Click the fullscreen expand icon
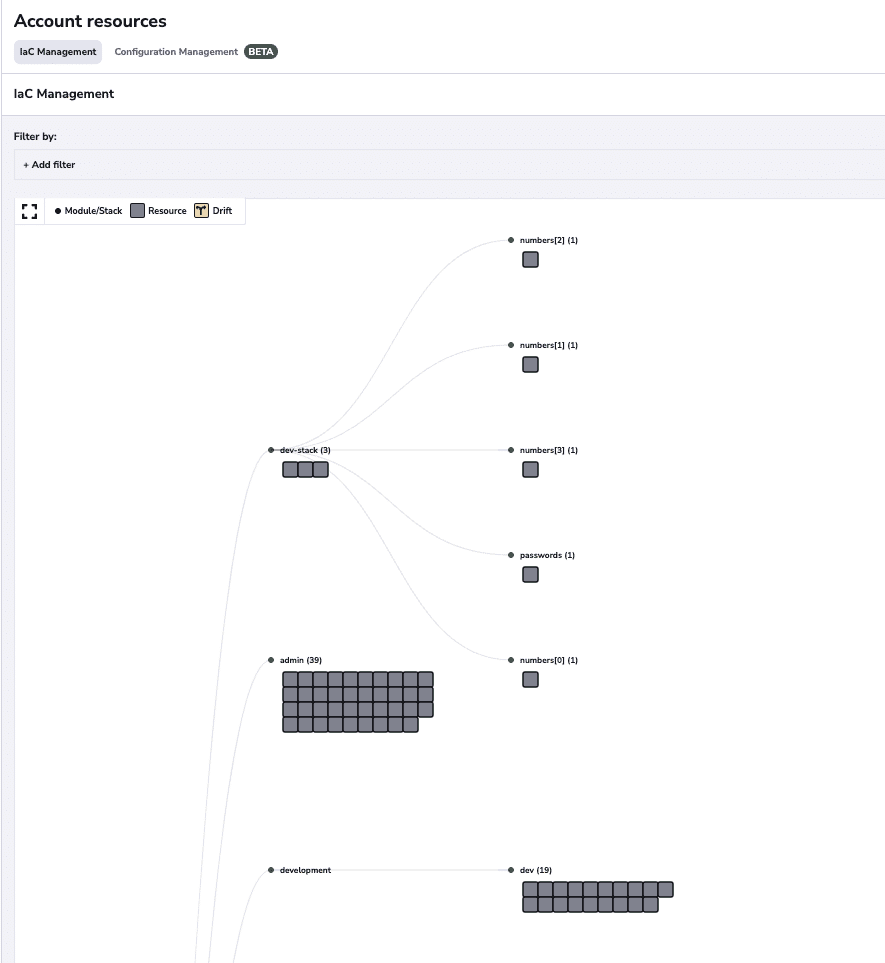The height and width of the screenshot is (963, 885). 29,211
